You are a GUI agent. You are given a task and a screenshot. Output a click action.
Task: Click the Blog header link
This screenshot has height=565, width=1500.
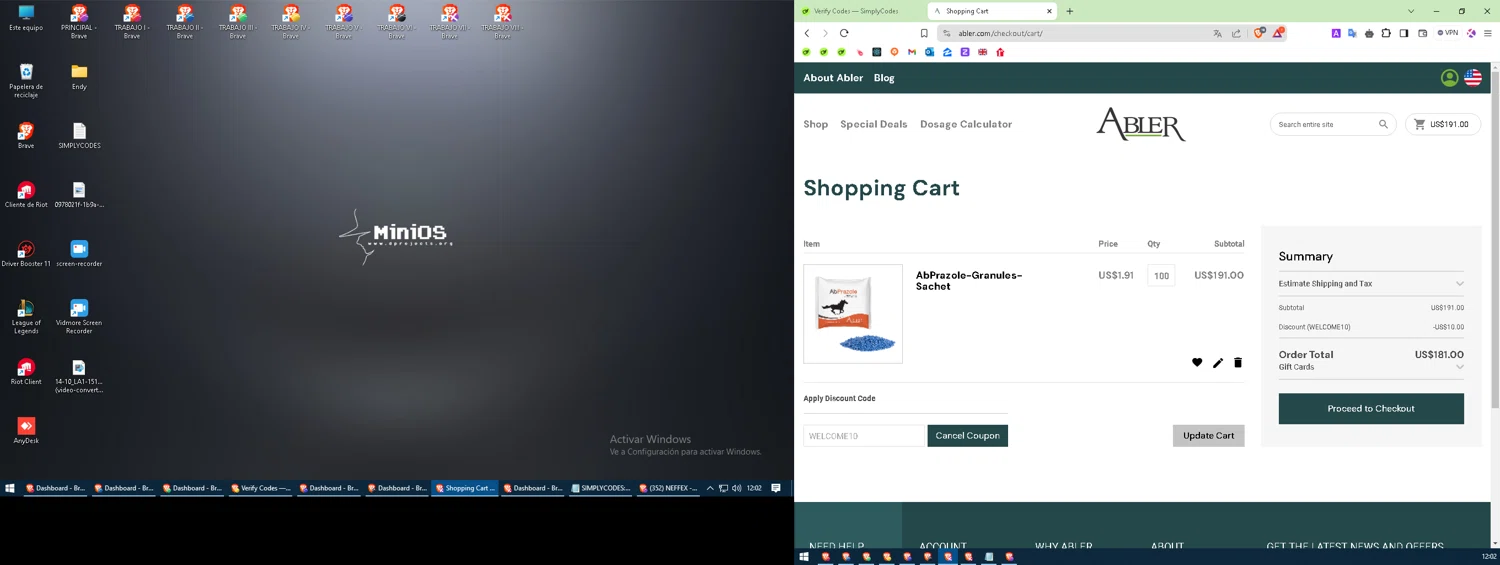pyautogui.click(x=884, y=78)
